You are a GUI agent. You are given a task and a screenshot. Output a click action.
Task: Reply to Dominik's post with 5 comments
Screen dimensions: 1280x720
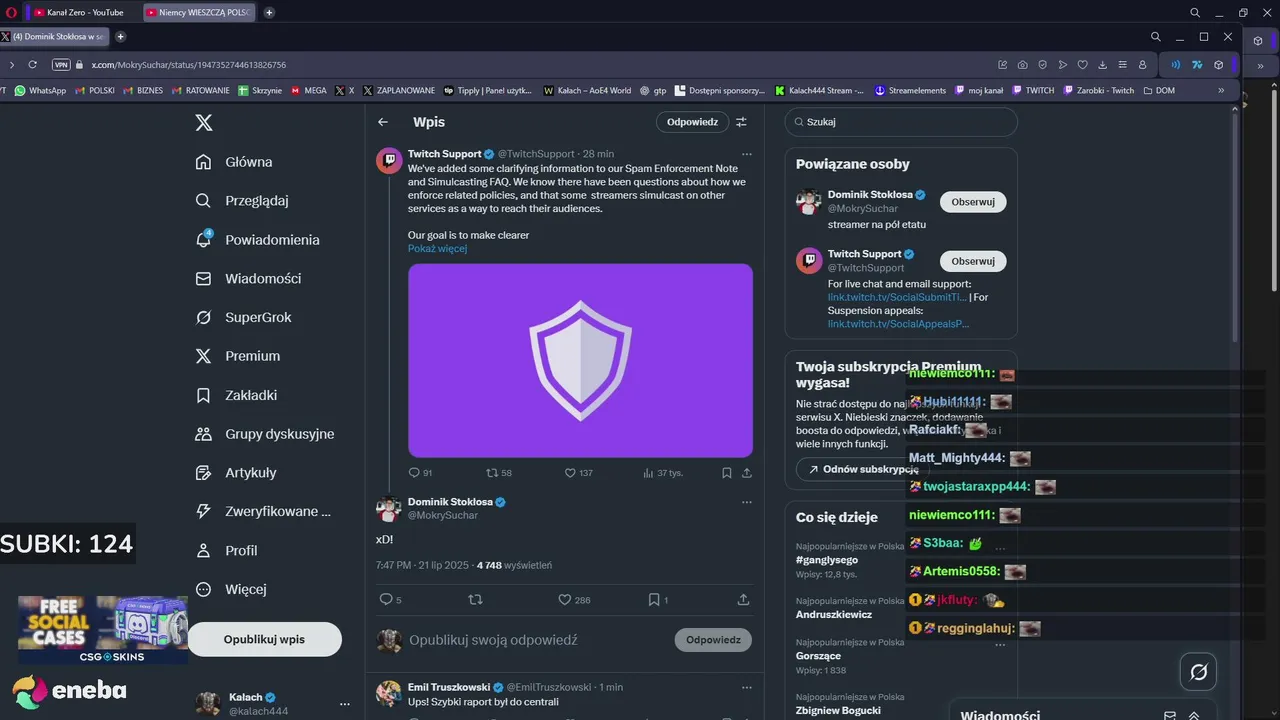[390, 600]
